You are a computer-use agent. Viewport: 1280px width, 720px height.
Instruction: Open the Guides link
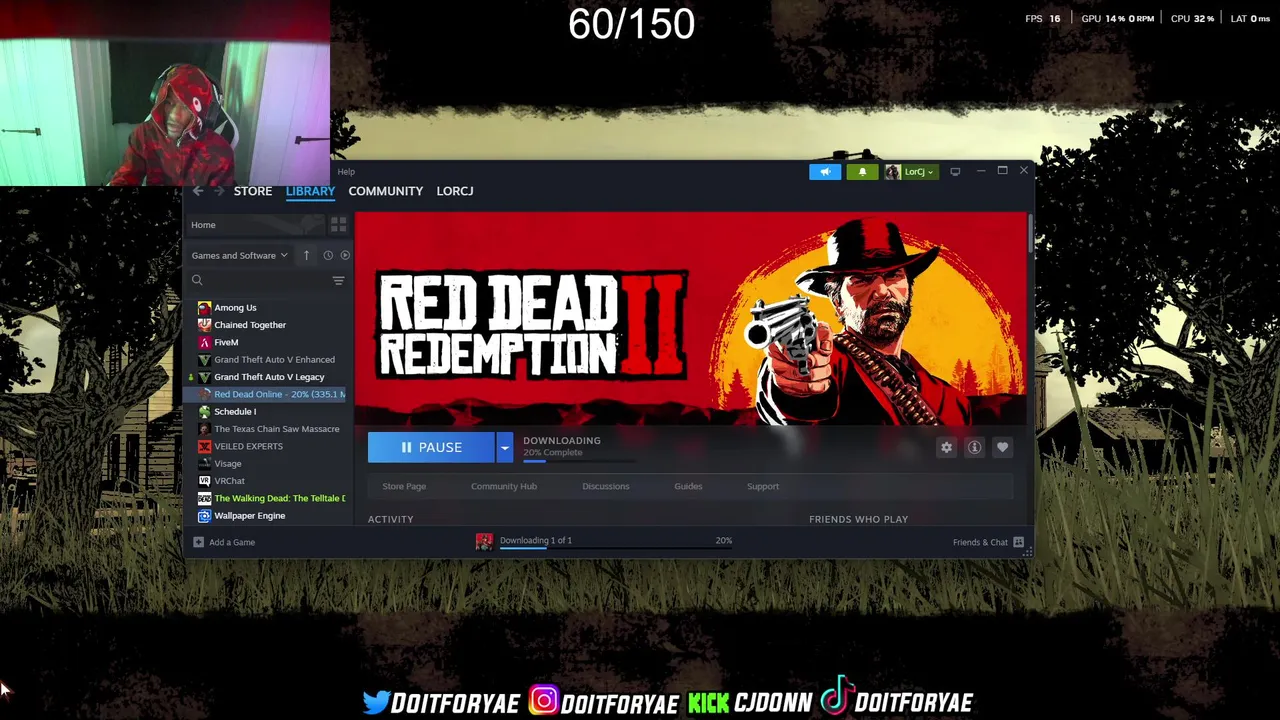click(688, 487)
